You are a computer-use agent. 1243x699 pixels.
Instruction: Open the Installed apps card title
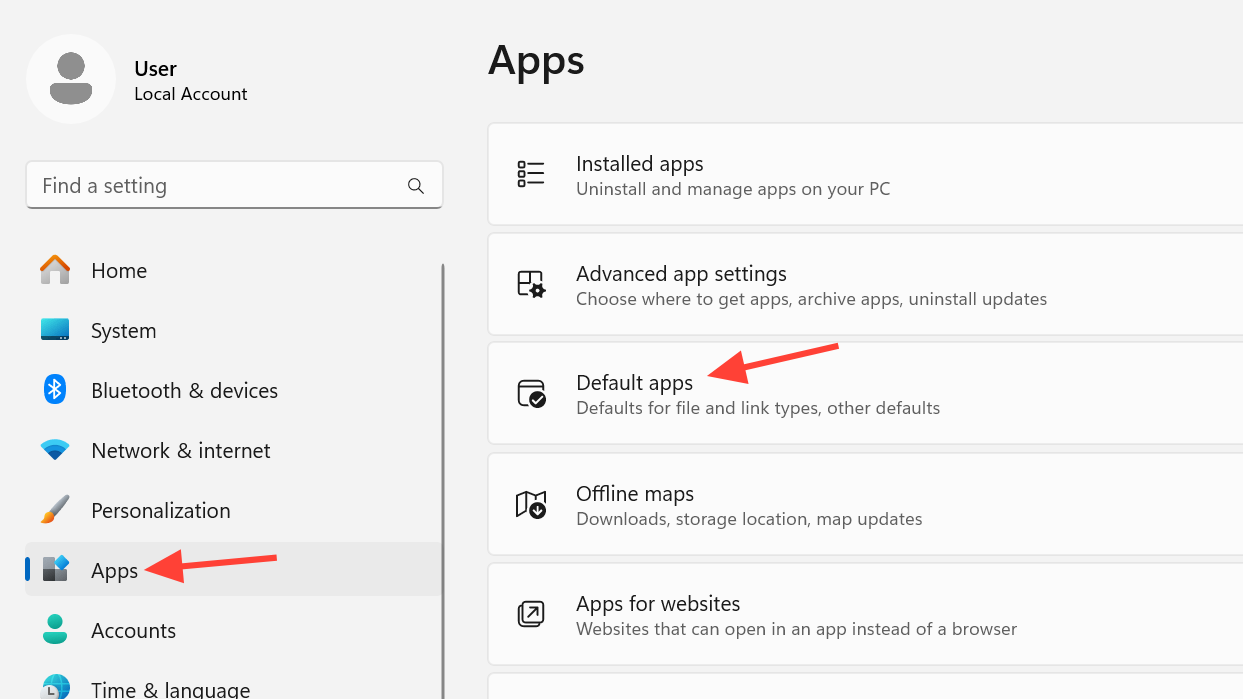[640, 164]
